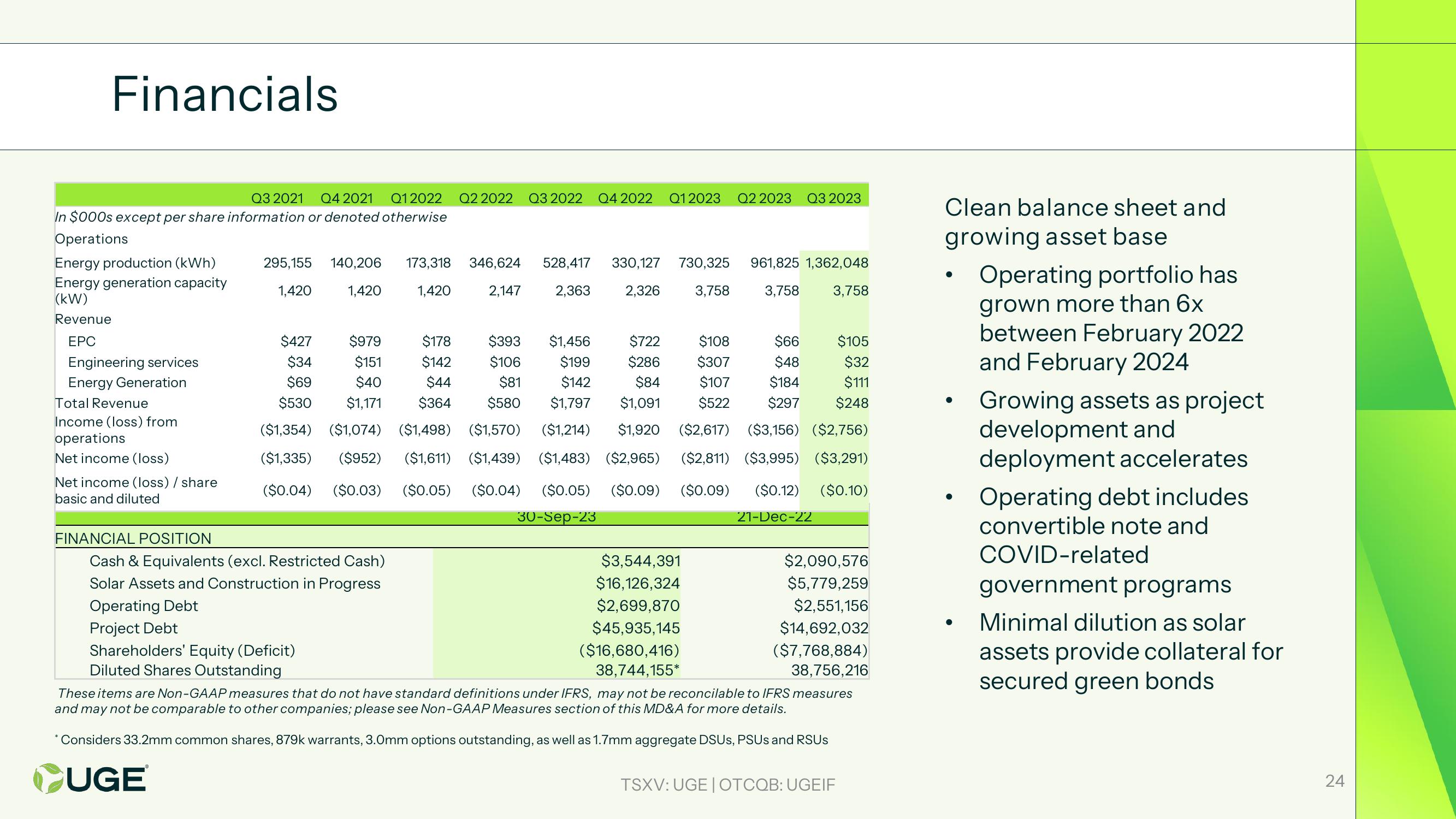This screenshot has height=819, width=1456.
Task: Click the $2,090,576 cash value
Action: coord(826,561)
